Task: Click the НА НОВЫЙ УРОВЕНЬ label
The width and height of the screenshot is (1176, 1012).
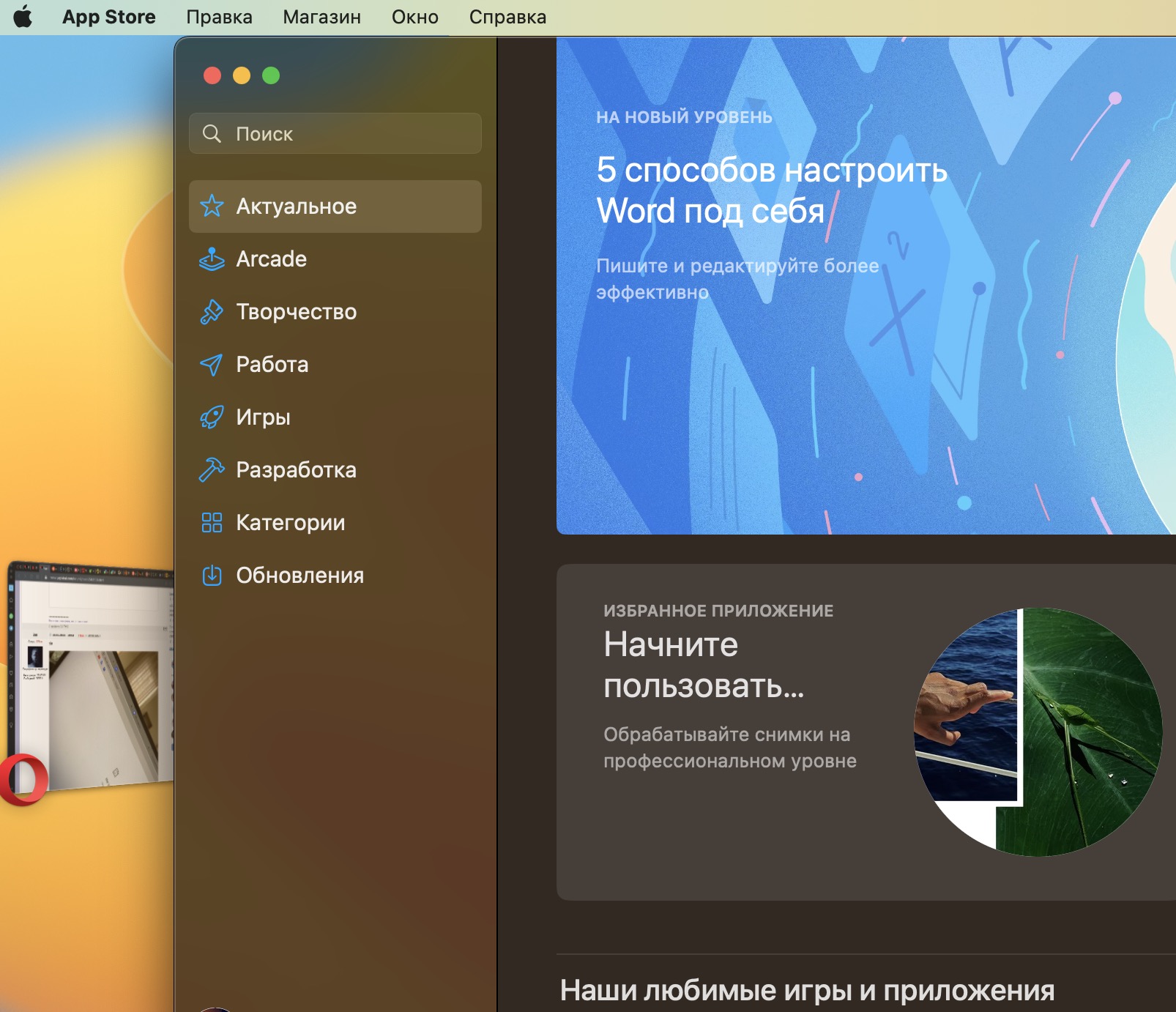Action: click(684, 117)
